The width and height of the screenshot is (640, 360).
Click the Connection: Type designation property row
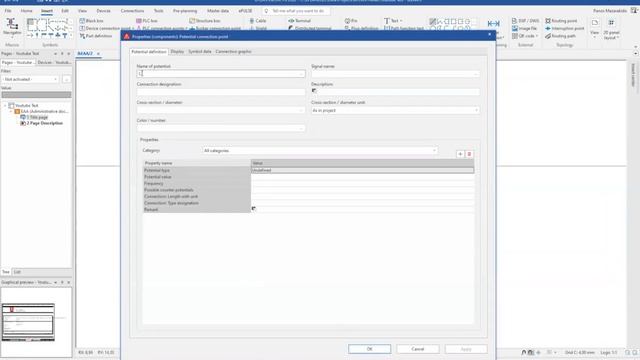pos(309,203)
